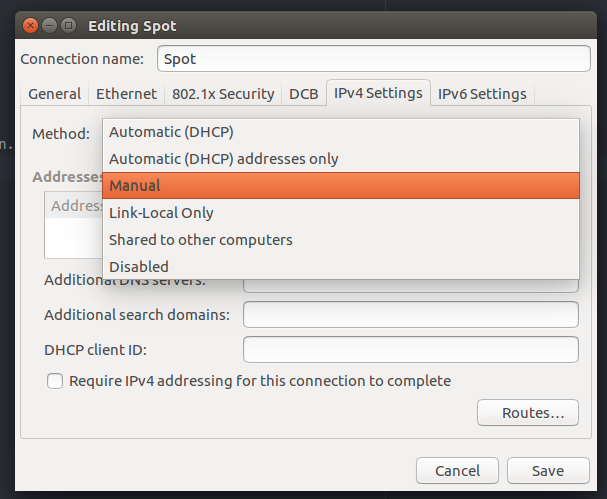607x499 pixels.
Task: Select the Manual method option
Action: click(x=341, y=186)
